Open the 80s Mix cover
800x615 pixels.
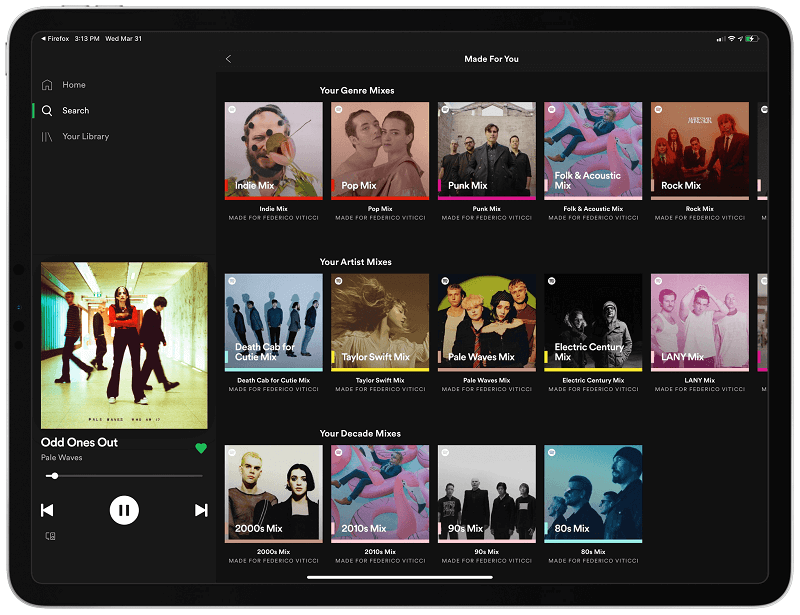click(593, 494)
